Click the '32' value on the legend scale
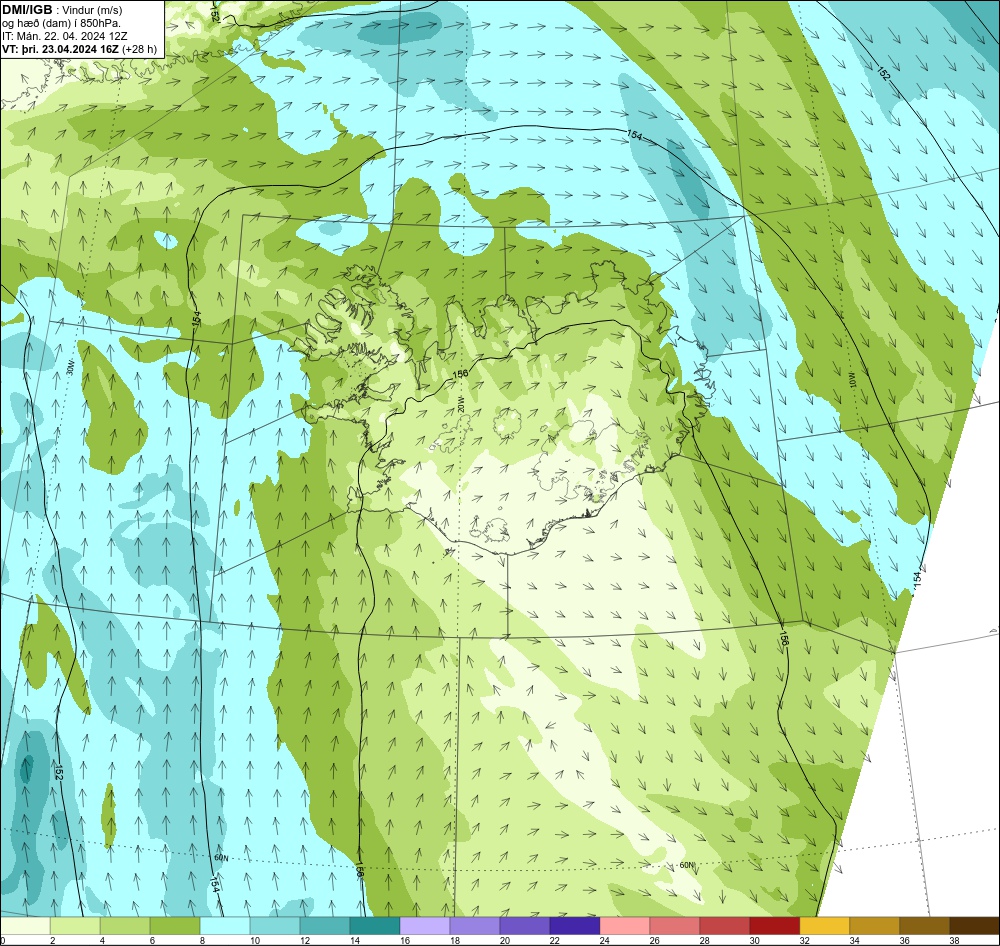The height and width of the screenshot is (946, 1000). 804,940
